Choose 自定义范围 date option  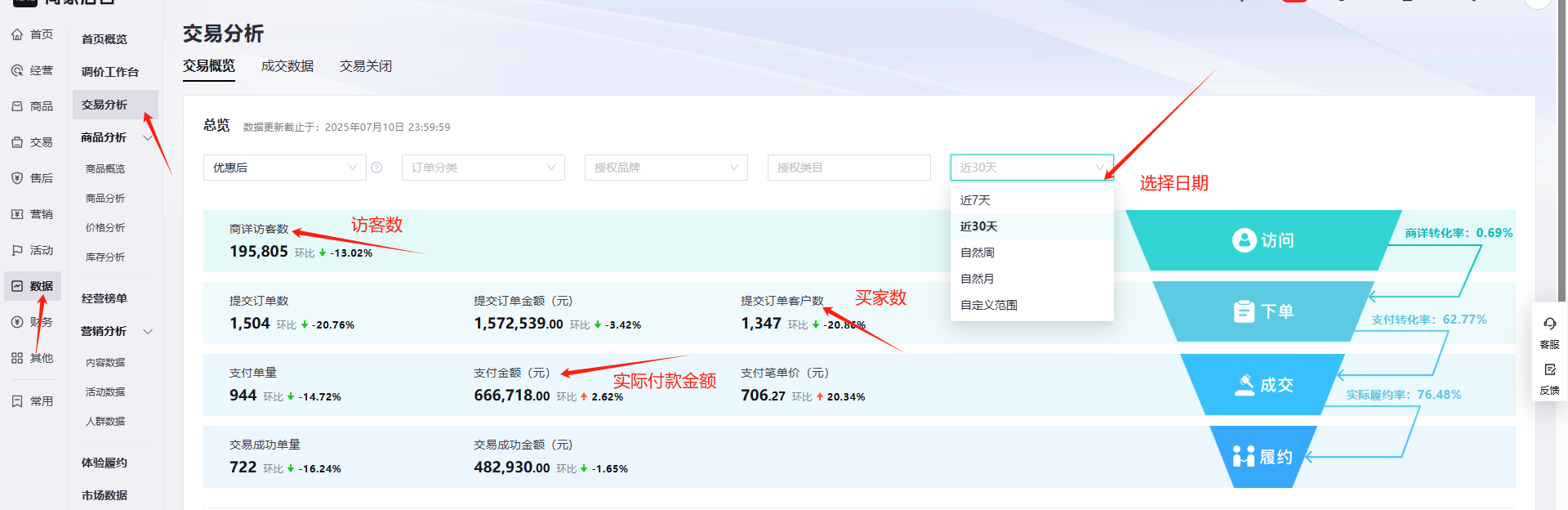point(988,305)
